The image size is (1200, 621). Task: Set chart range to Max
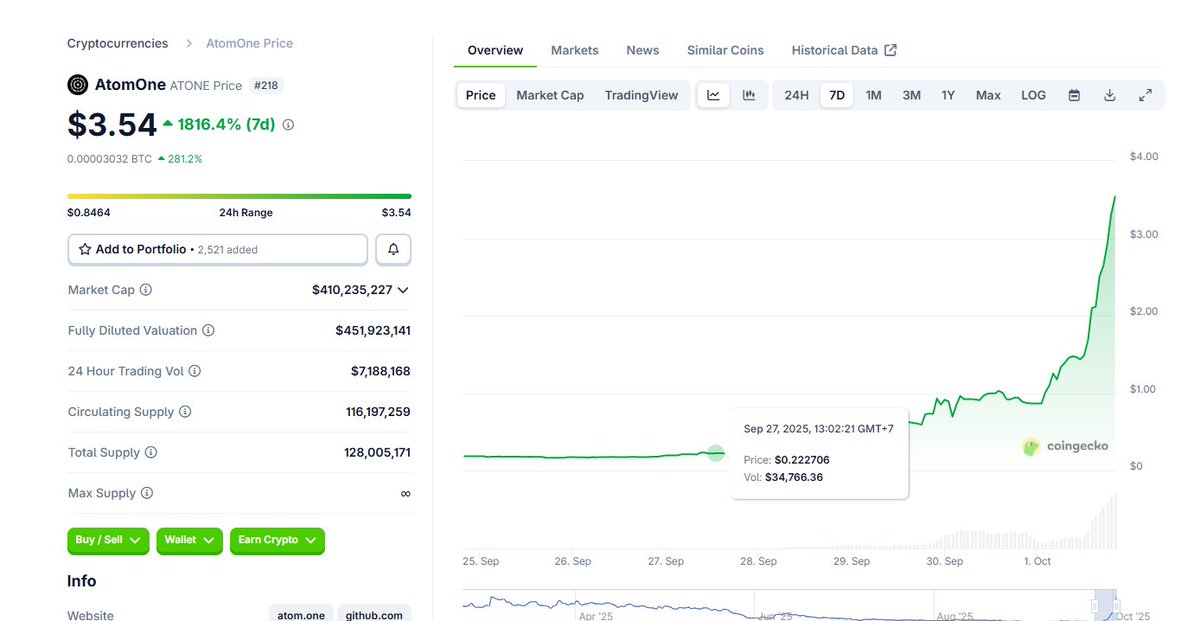pos(988,95)
